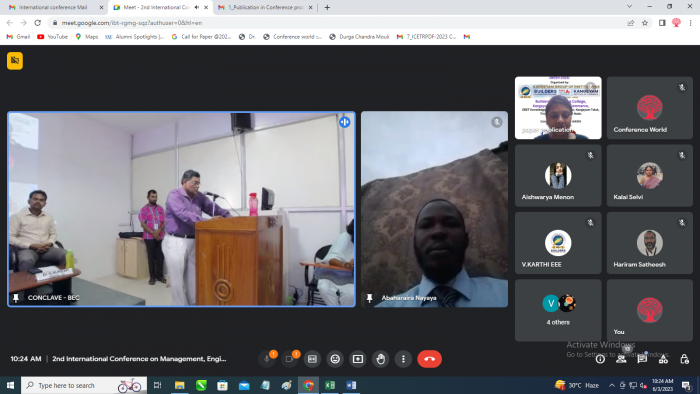Switch to 1_Publication in Conference tab

click(x=265, y=7)
